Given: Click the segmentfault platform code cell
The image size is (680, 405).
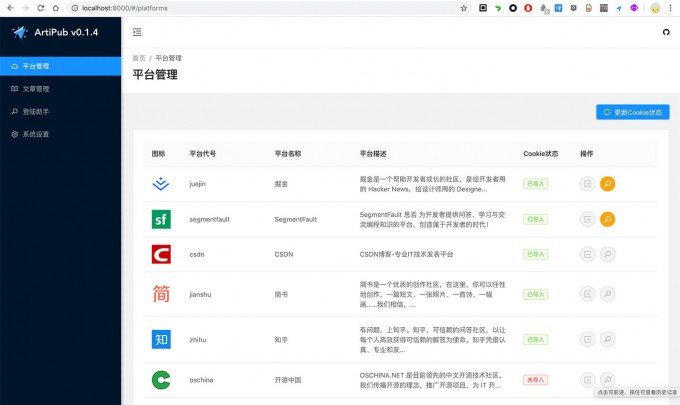Looking at the screenshot, I should coord(209,219).
